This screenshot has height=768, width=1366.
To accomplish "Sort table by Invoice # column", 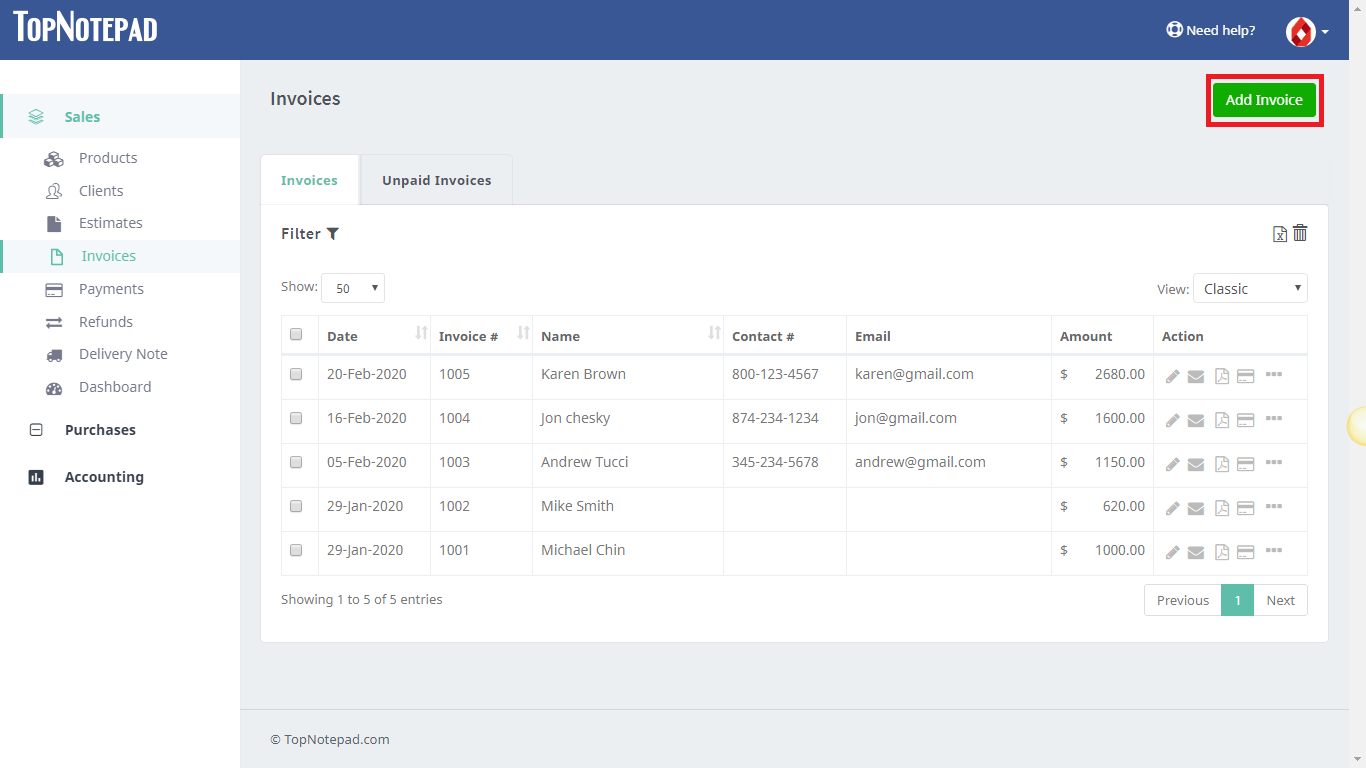I will (481, 335).
